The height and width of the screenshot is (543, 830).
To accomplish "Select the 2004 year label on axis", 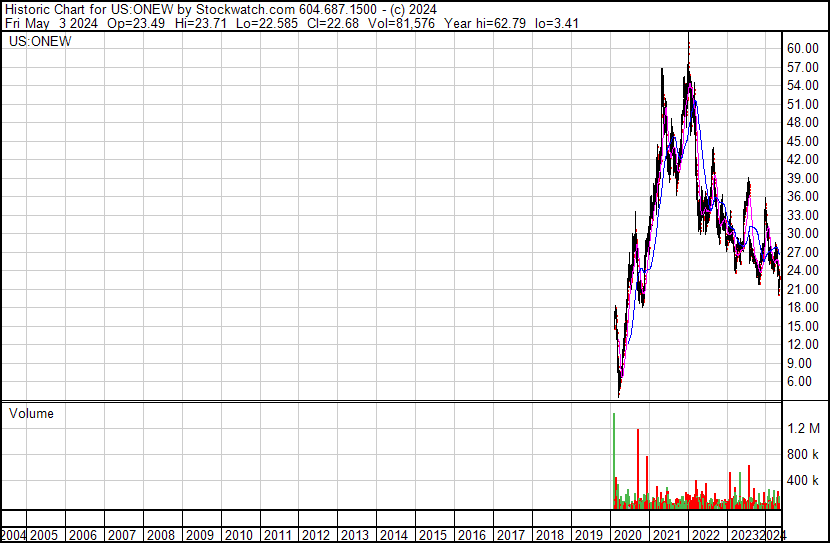I will [13, 535].
